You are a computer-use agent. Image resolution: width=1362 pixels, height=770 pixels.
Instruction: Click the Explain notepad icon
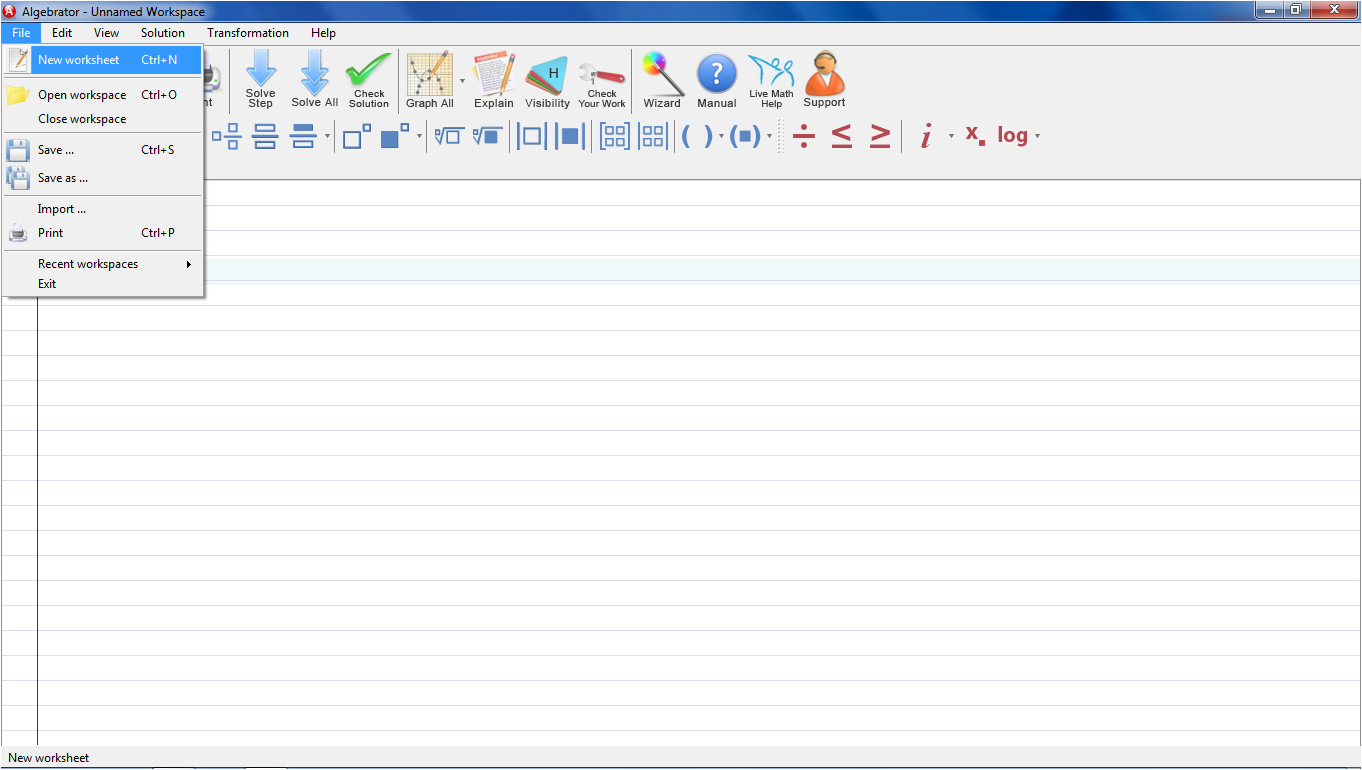(494, 80)
